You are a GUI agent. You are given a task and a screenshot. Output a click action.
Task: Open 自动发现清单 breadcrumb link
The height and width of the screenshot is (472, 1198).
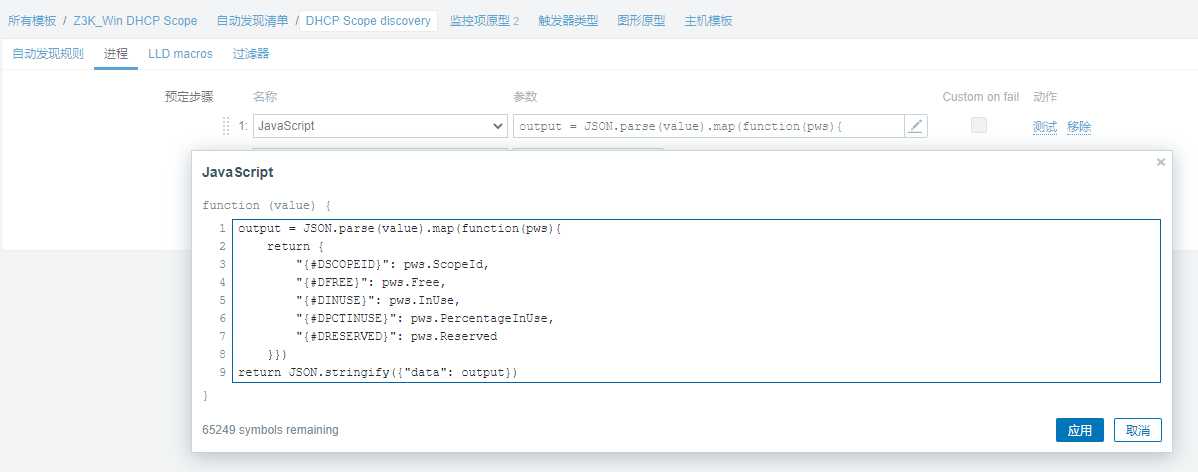pyautogui.click(x=252, y=21)
